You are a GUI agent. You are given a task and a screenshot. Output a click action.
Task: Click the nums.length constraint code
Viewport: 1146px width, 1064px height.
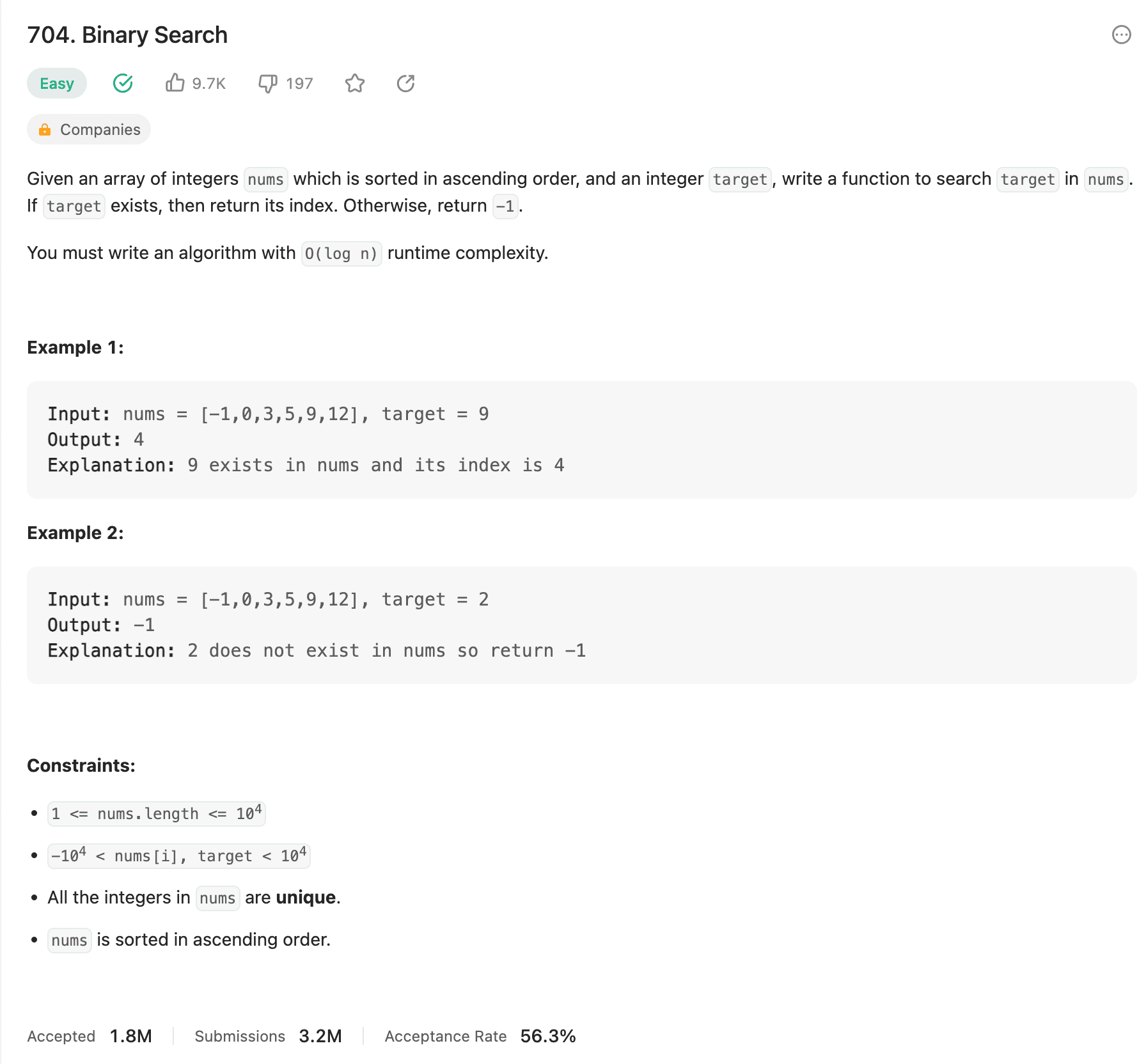pyautogui.click(x=157, y=814)
